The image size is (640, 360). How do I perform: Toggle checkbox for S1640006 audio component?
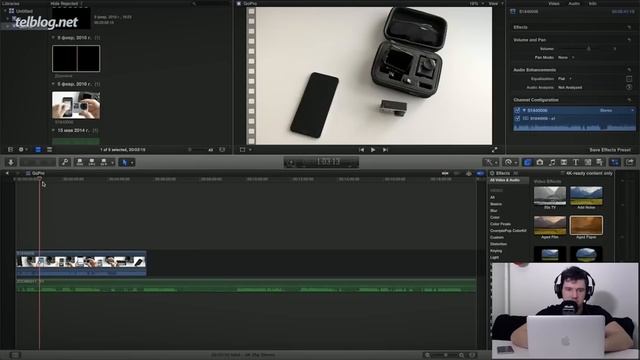coord(517,111)
